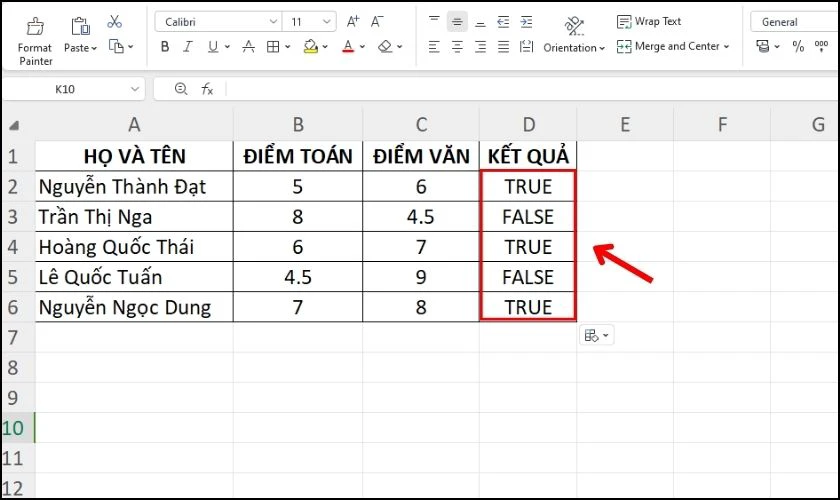
Task: Open Insert Function fx dialog
Action: click(x=207, y=89)
